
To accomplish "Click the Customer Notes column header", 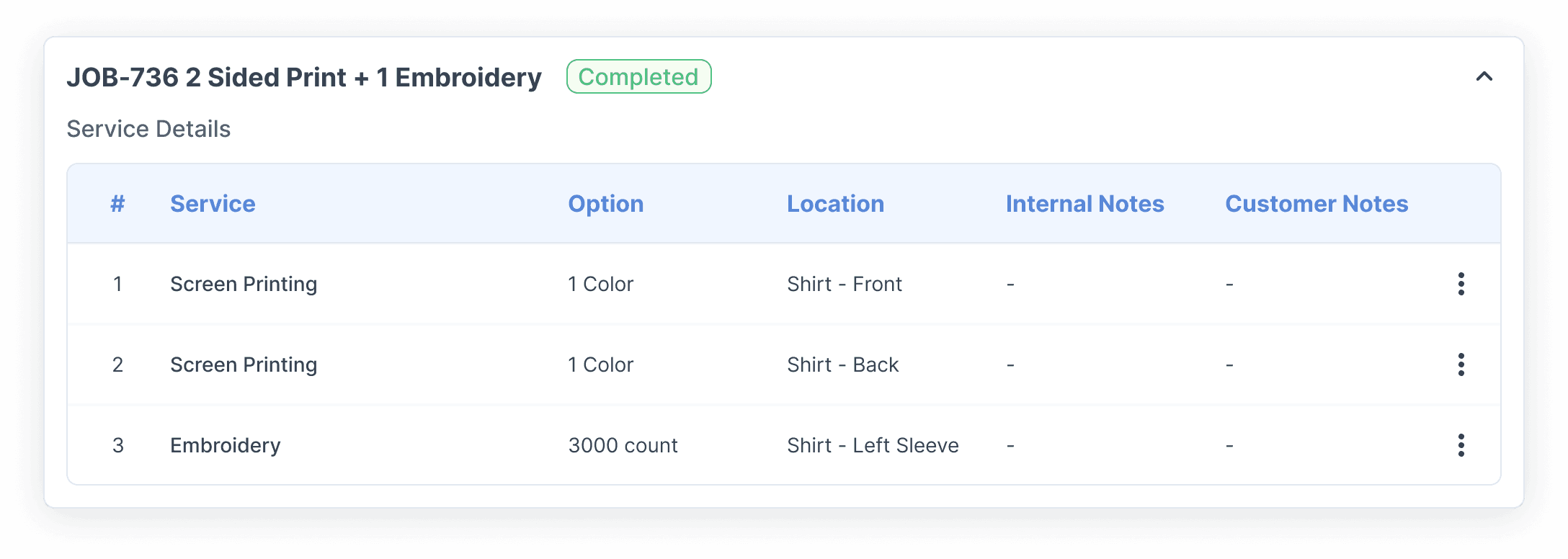I will pyautogui.click(x=1317, y=204).
